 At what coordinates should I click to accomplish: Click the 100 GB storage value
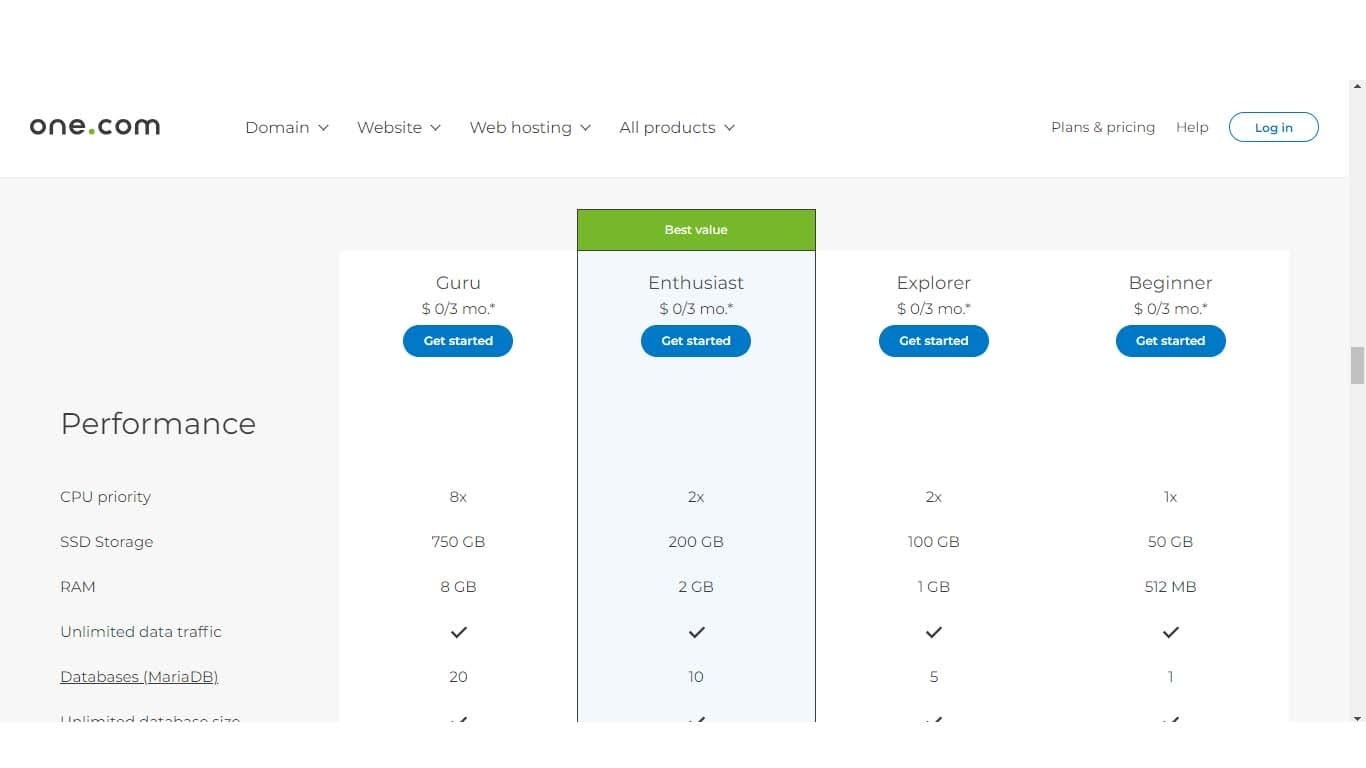934,542
